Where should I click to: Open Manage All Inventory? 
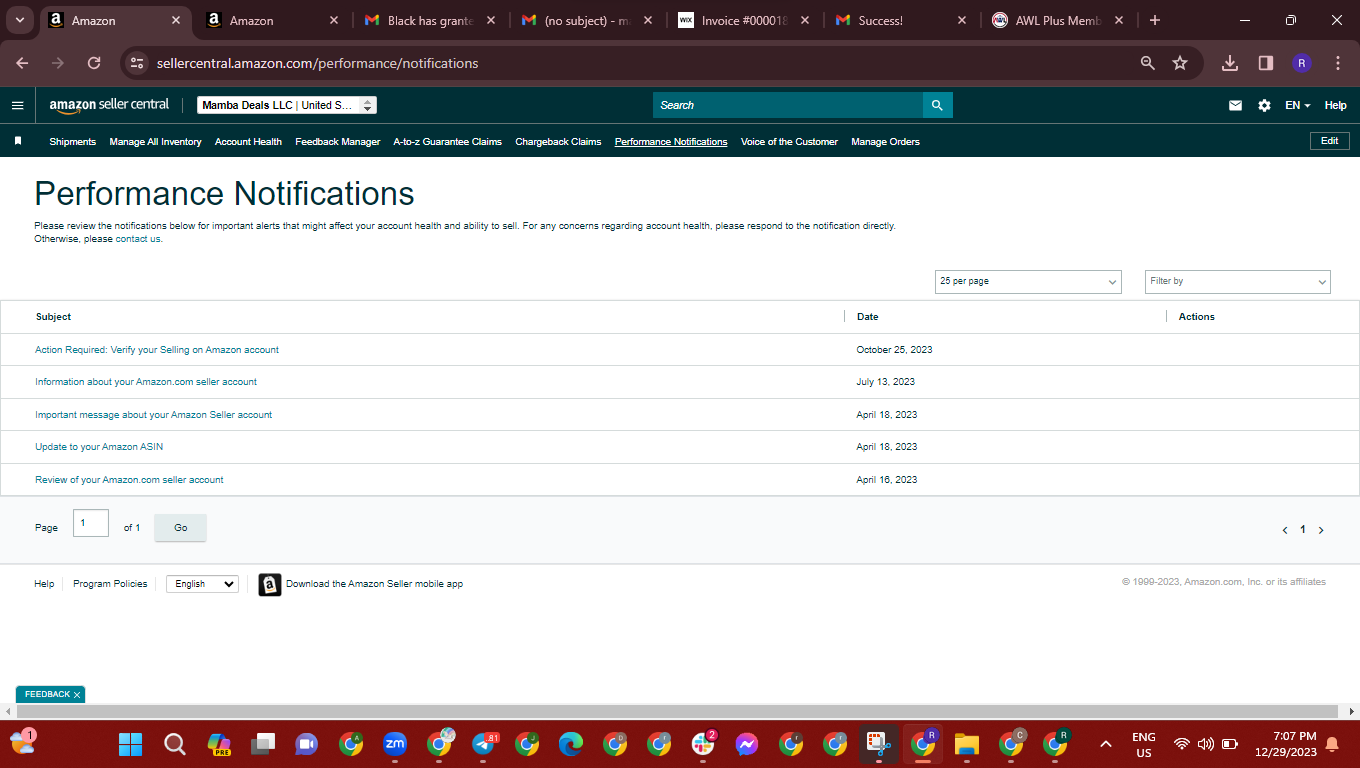click(x=155, y=142)
